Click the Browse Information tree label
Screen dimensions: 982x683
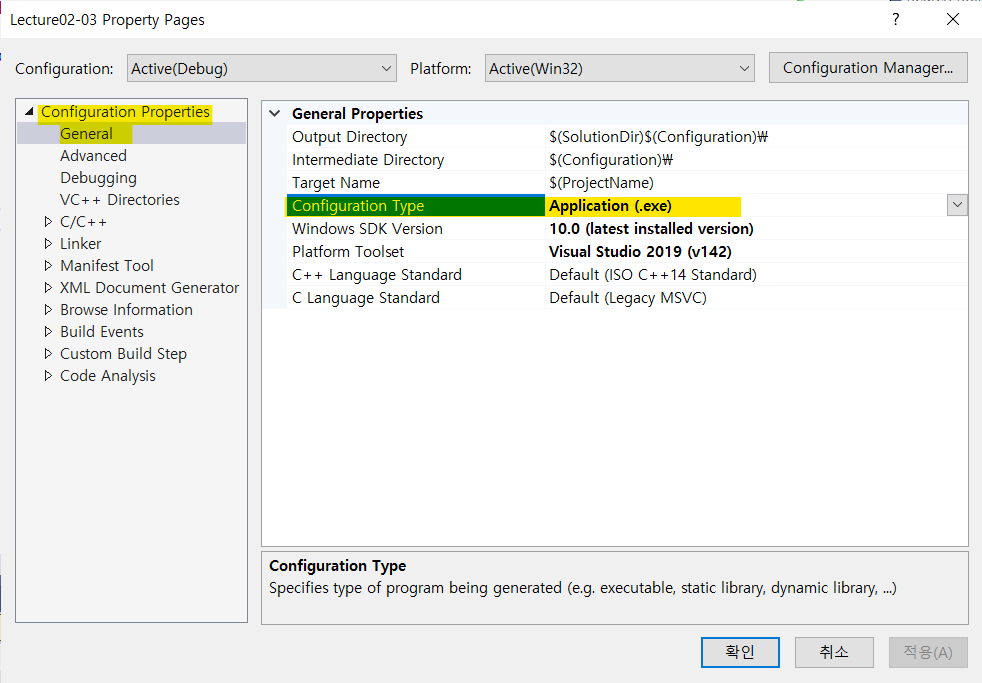(x=127, y=309)
